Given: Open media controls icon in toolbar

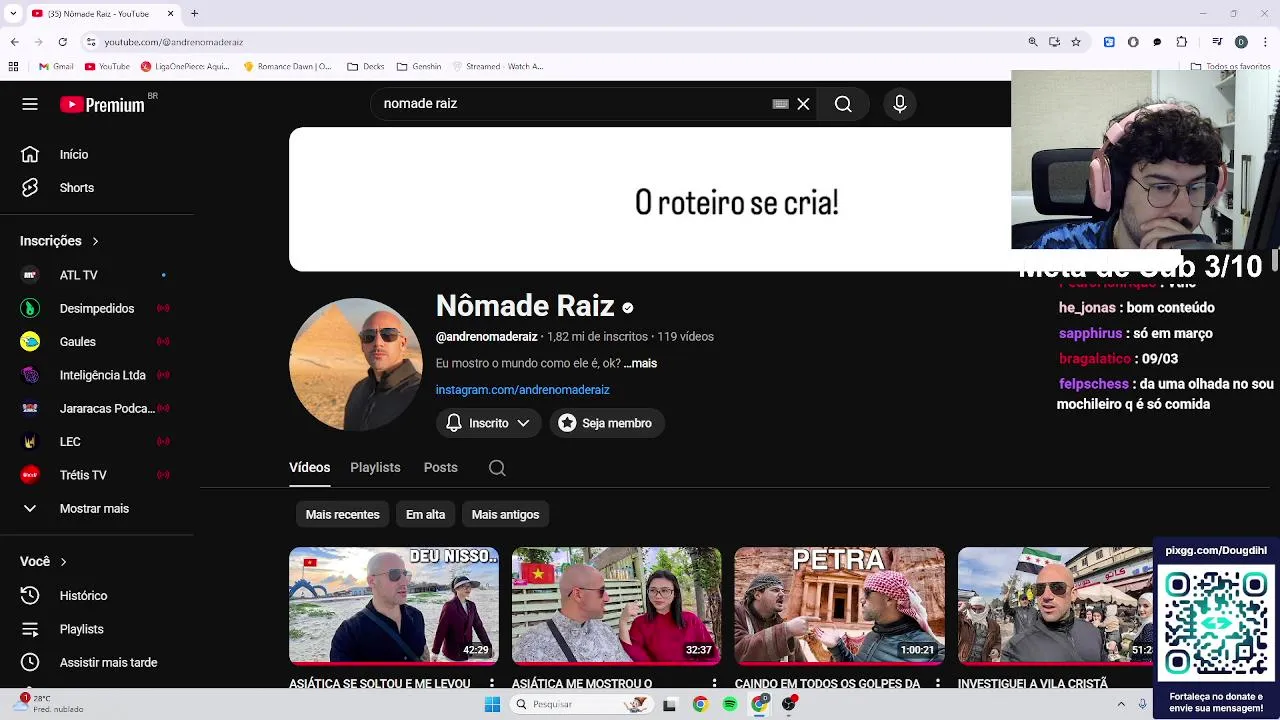Looking at the screenshot, I should click(1217, 42).
